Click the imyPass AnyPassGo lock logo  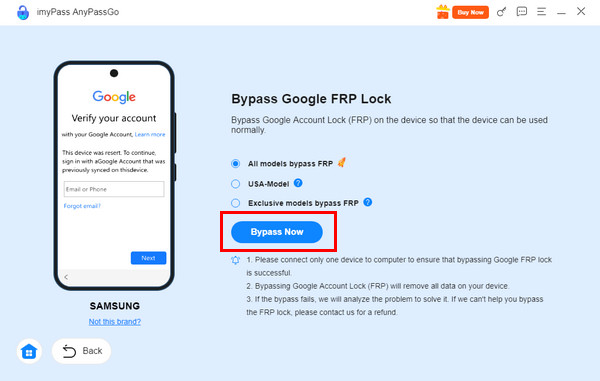coord(23,12)
